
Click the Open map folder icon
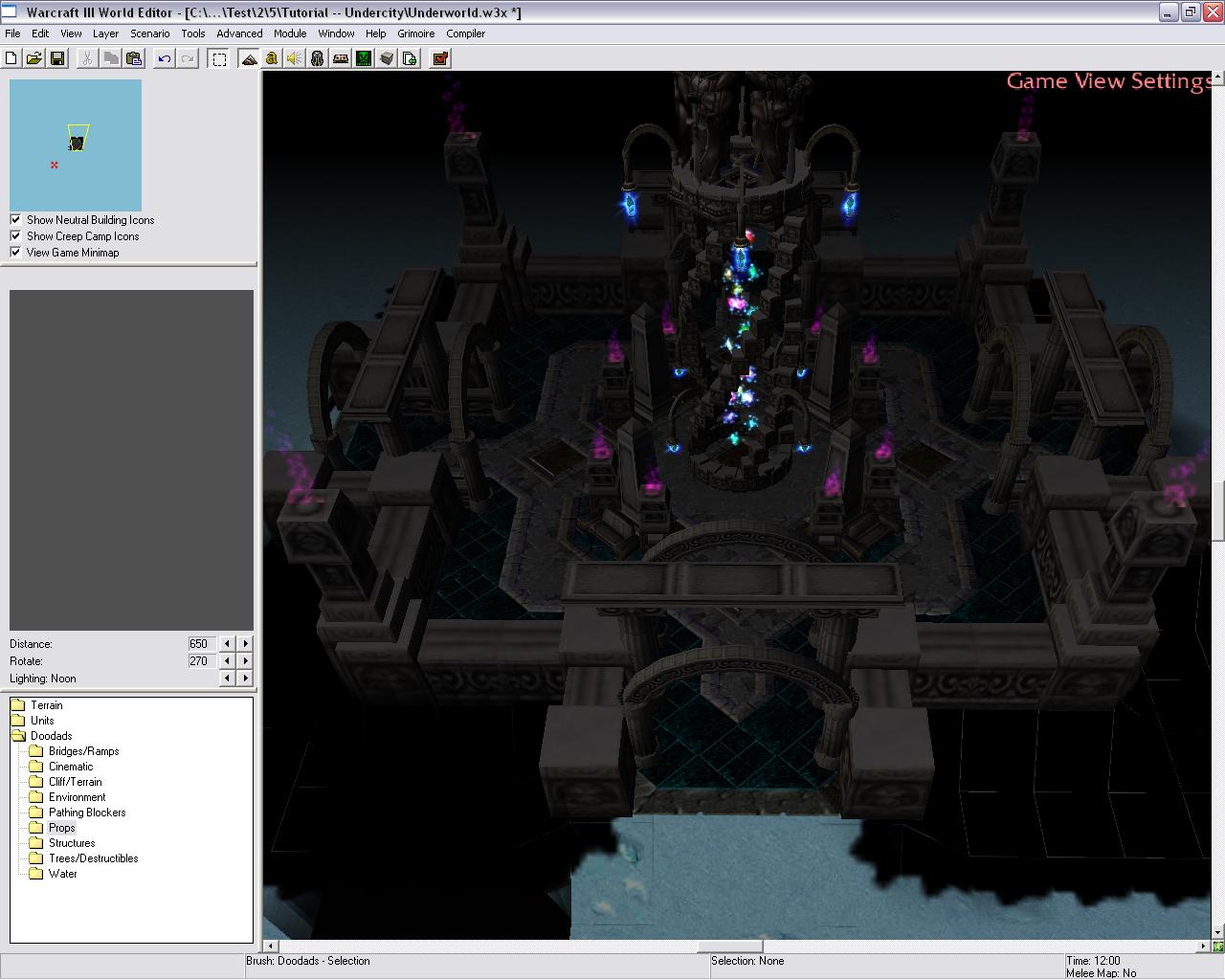point(33,58)
